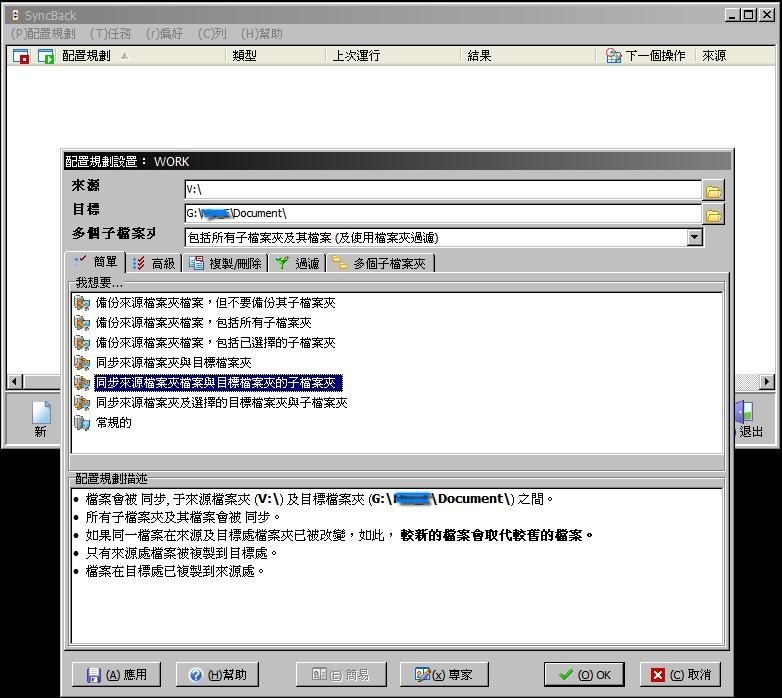
Task: Click the icon of the highlighted sync option
Action: click(82, 382)
